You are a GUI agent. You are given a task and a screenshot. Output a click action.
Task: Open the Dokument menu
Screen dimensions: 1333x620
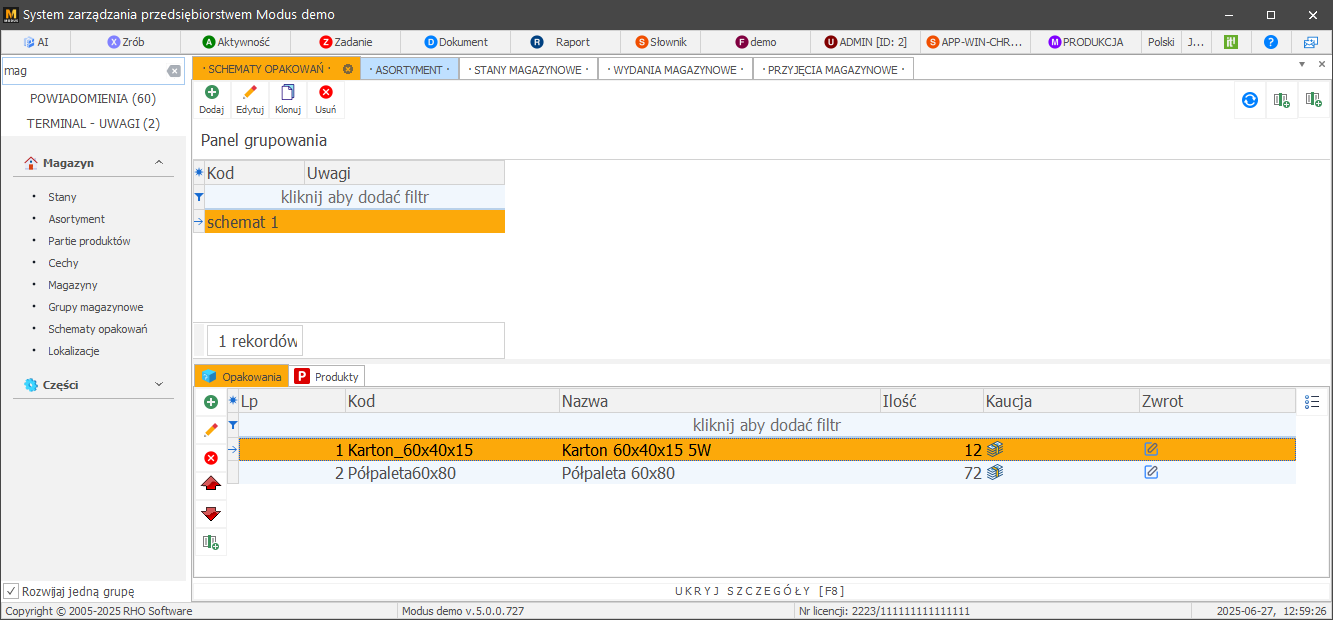click(x=456, y=42)
